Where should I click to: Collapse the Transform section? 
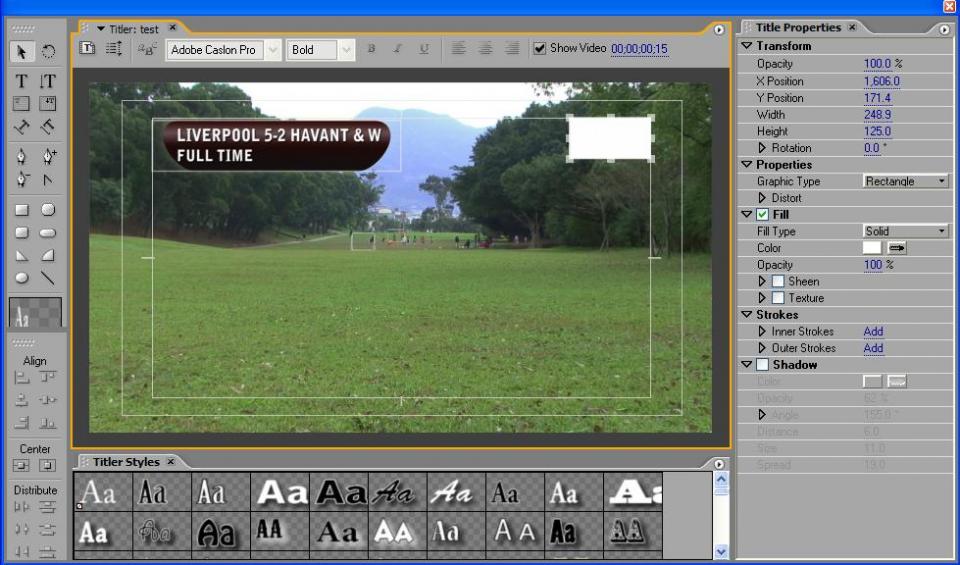coord(747,46)
